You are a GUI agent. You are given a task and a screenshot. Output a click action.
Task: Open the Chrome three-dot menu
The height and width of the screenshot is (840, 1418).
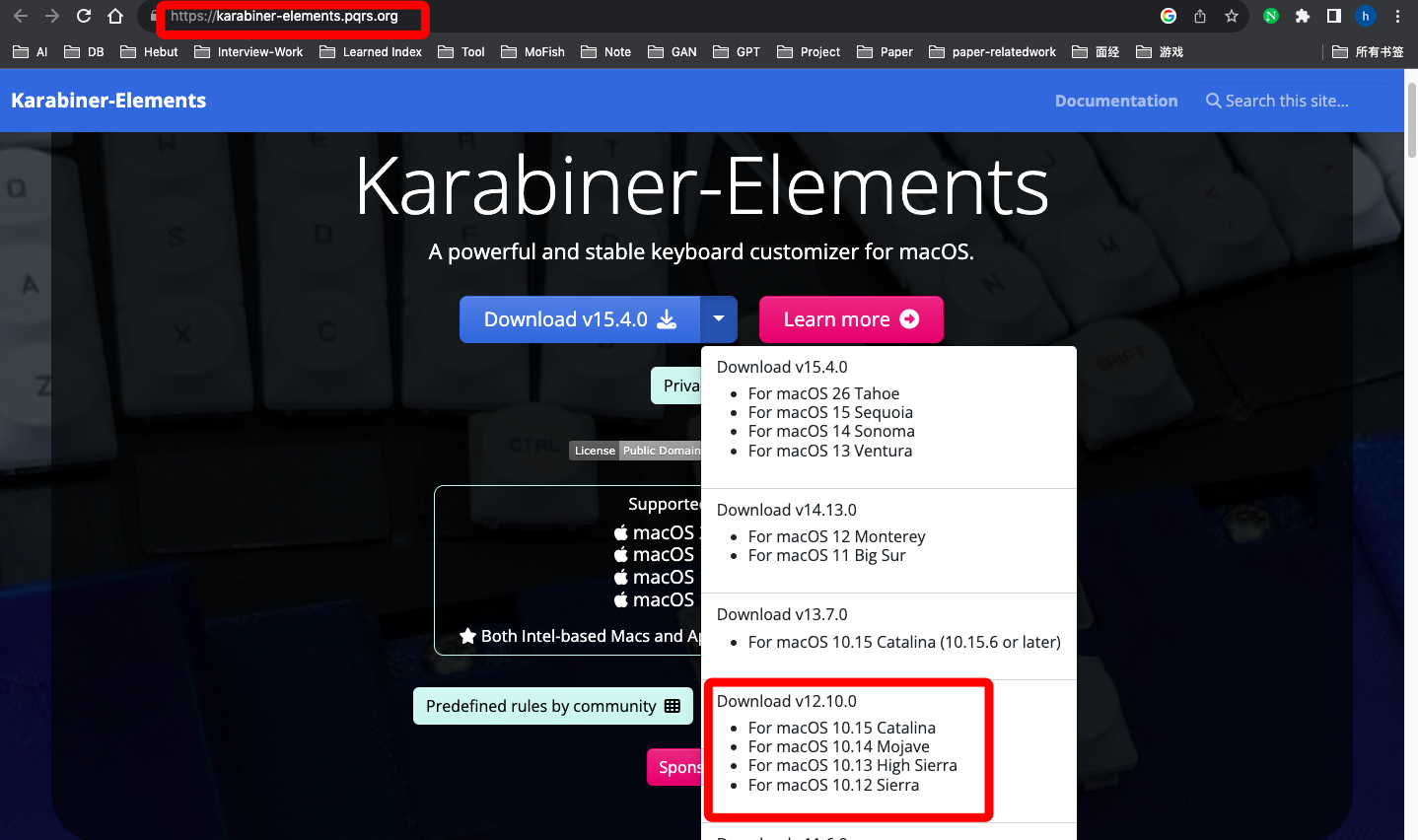pos(1397,16)
